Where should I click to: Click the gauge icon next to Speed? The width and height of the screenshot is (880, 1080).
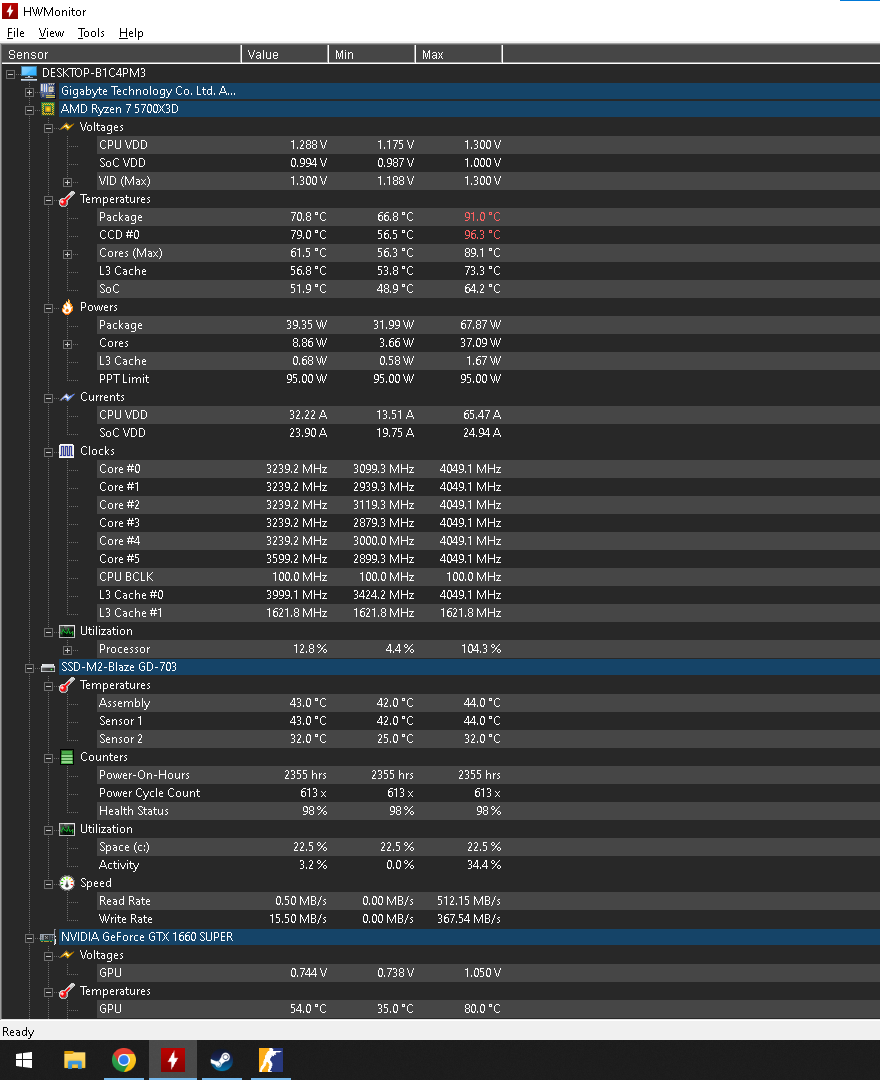tap(67, 883)
